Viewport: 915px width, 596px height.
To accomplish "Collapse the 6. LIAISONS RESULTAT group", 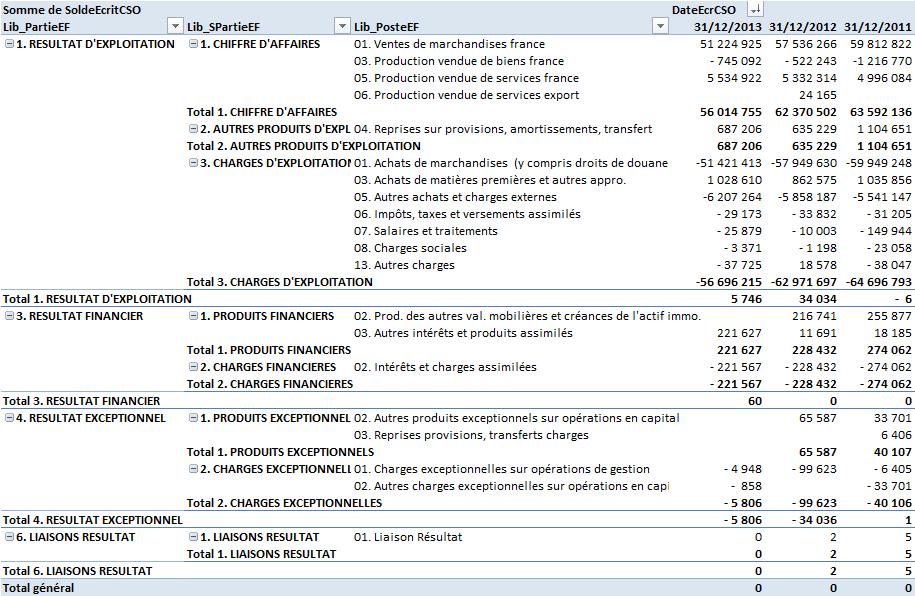I will [x=9, y=537].
